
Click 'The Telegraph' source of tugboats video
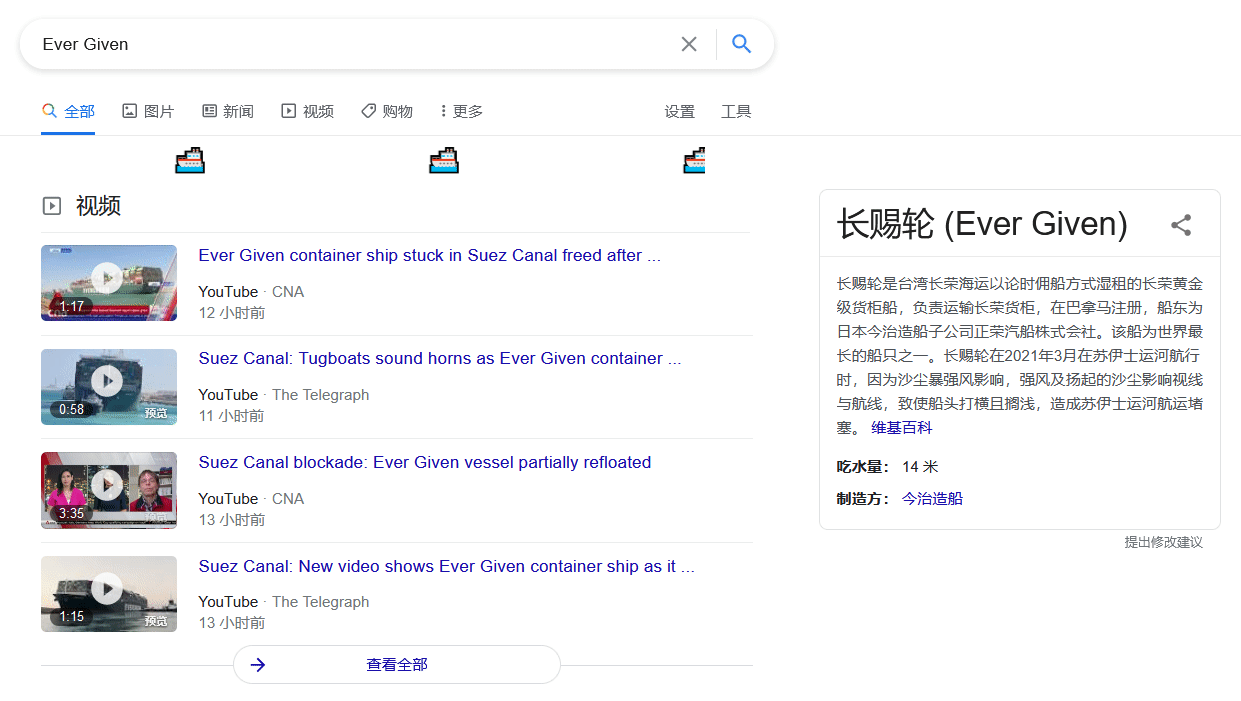[x=321, y=395]
